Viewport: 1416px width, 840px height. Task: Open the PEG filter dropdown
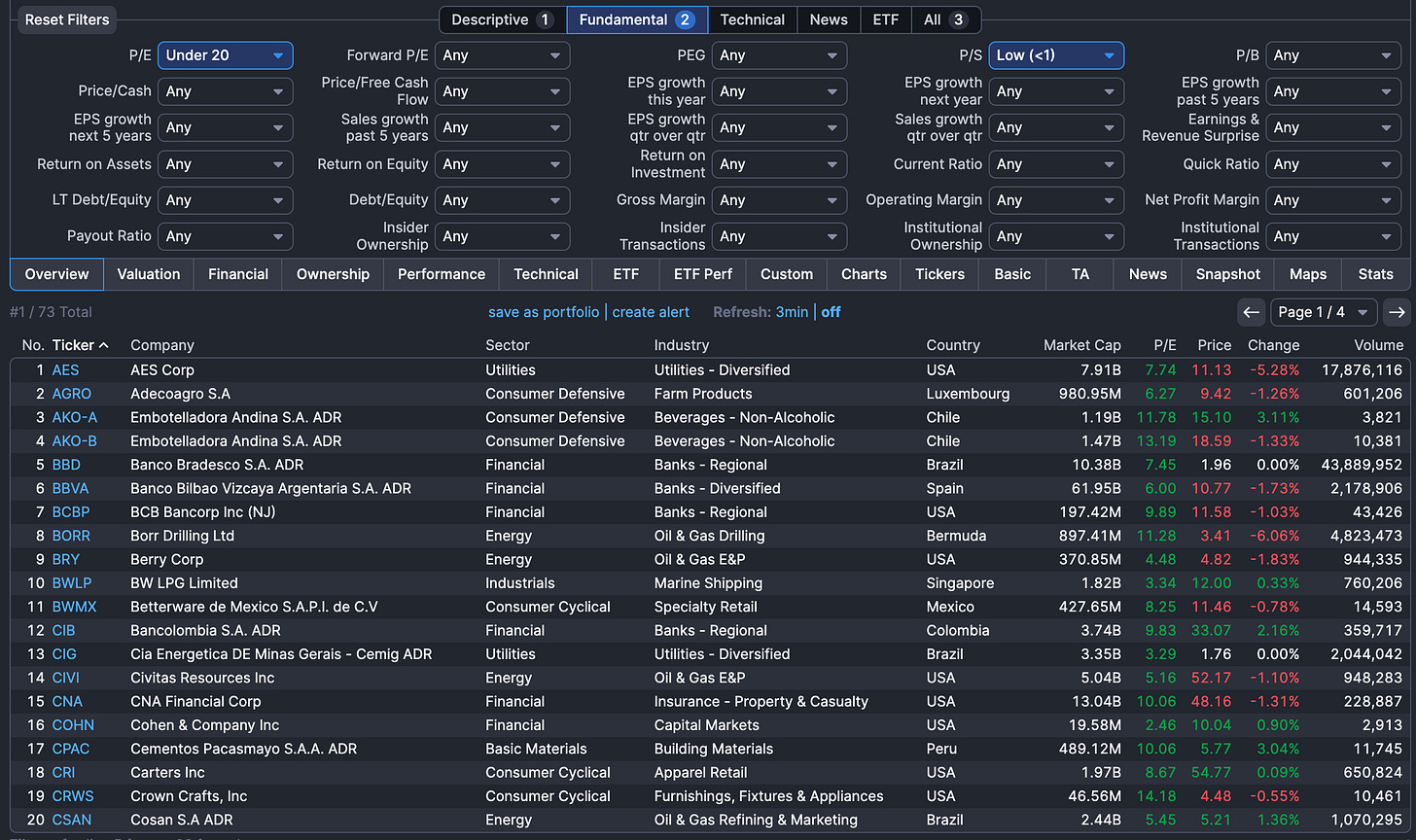[779, 55]
